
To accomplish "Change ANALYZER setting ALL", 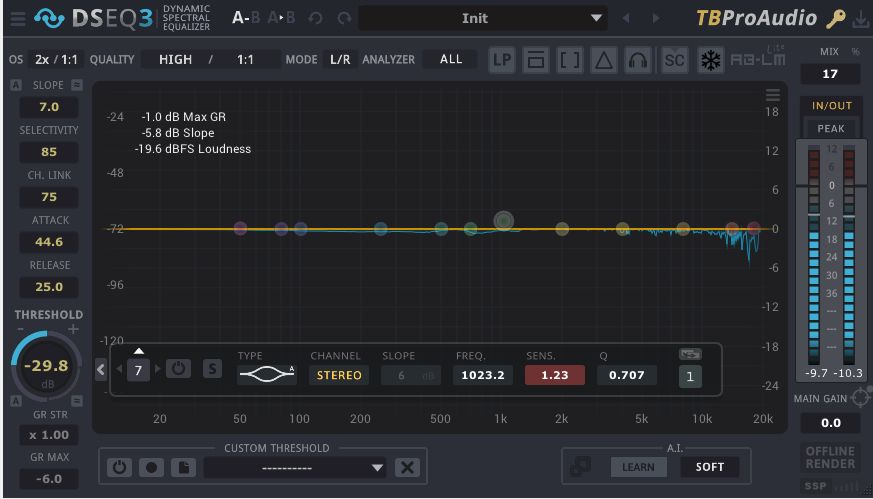I will [x=450, y=59].
